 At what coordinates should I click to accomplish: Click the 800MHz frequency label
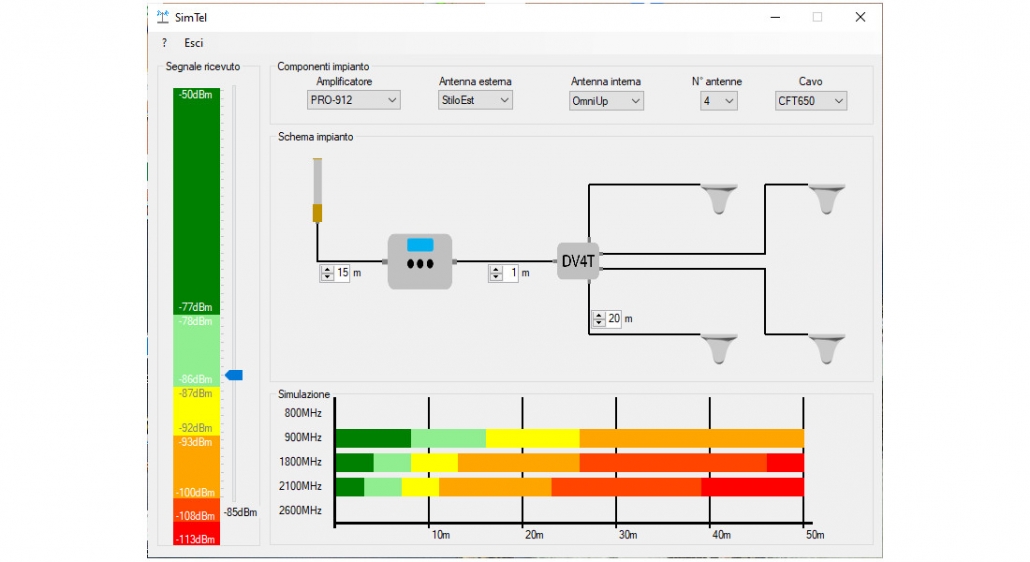[x=303, y=413]
